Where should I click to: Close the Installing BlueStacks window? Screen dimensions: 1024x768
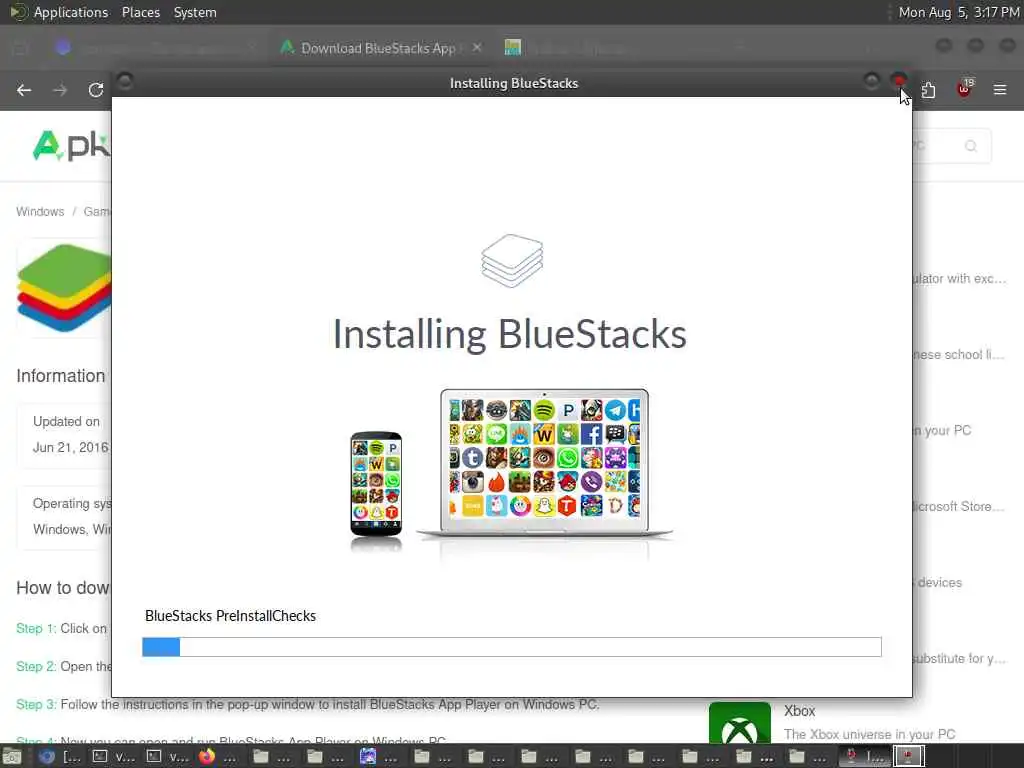(x=899, y=81)
